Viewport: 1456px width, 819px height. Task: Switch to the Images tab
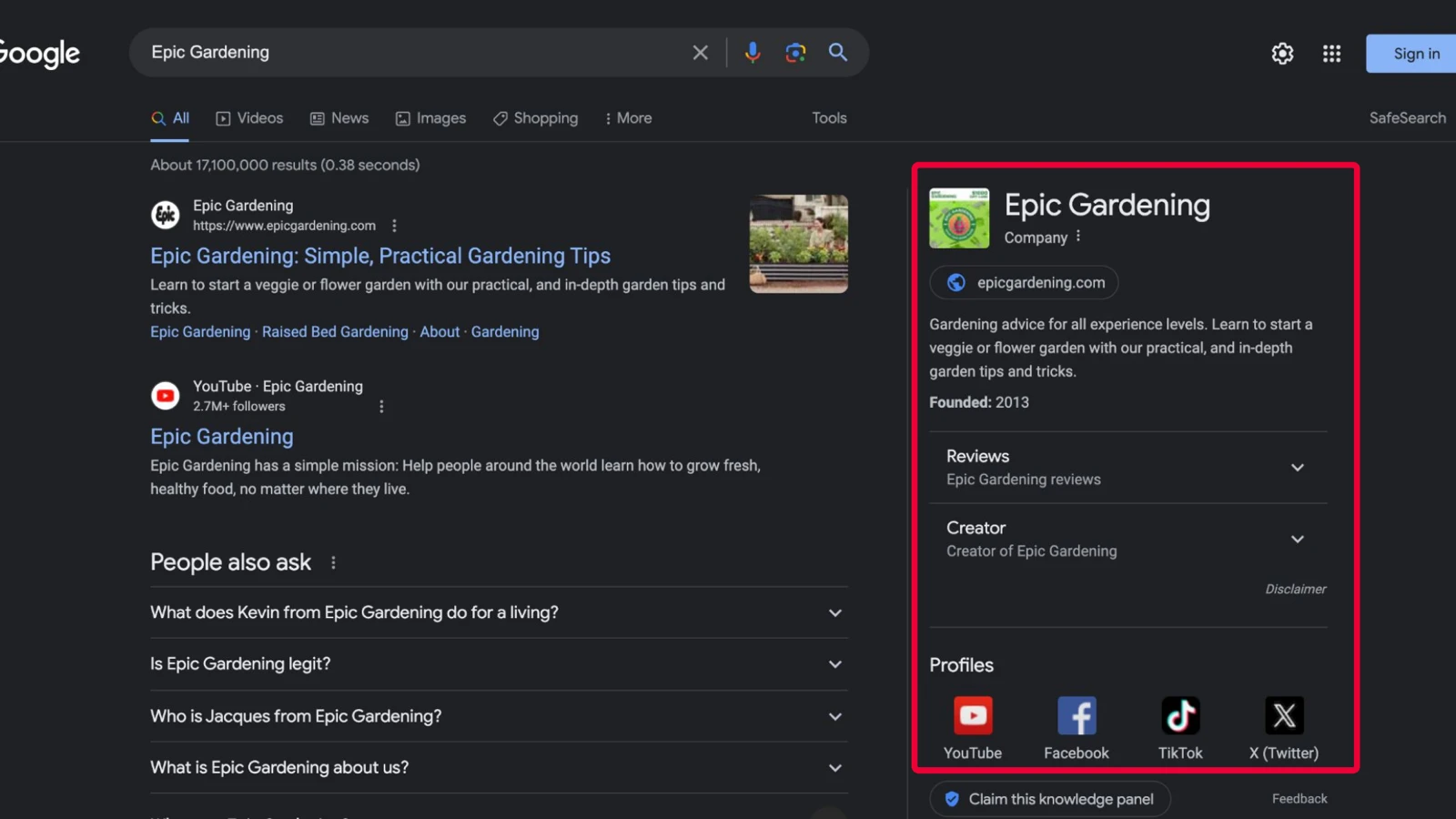tap(430, 118)
